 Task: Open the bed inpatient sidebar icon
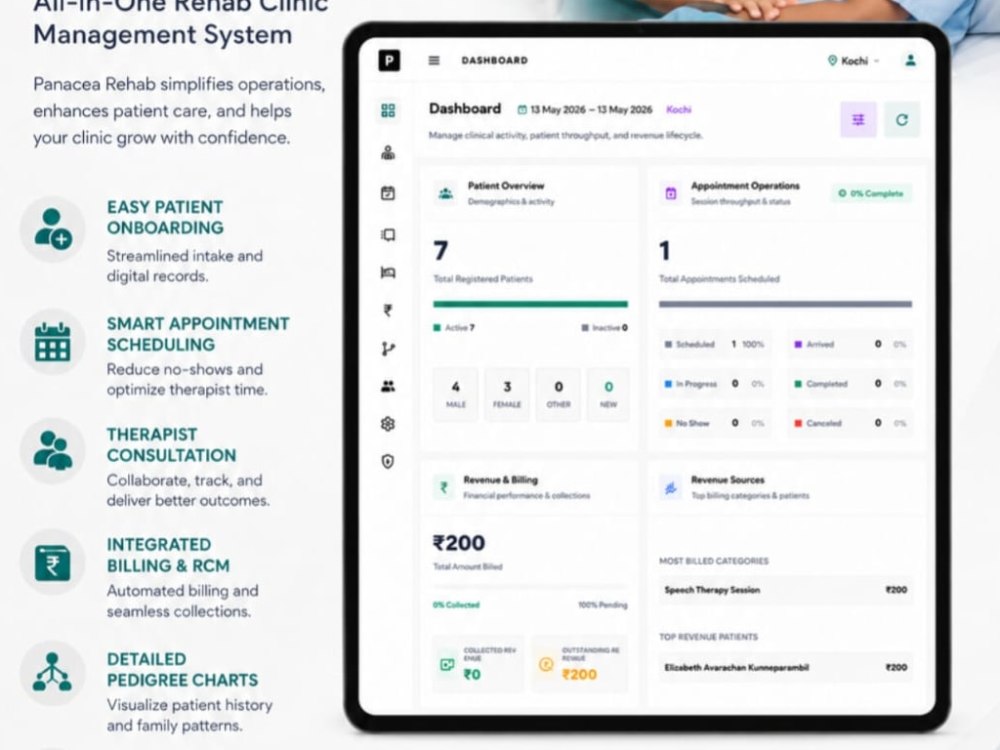(388, 273)
